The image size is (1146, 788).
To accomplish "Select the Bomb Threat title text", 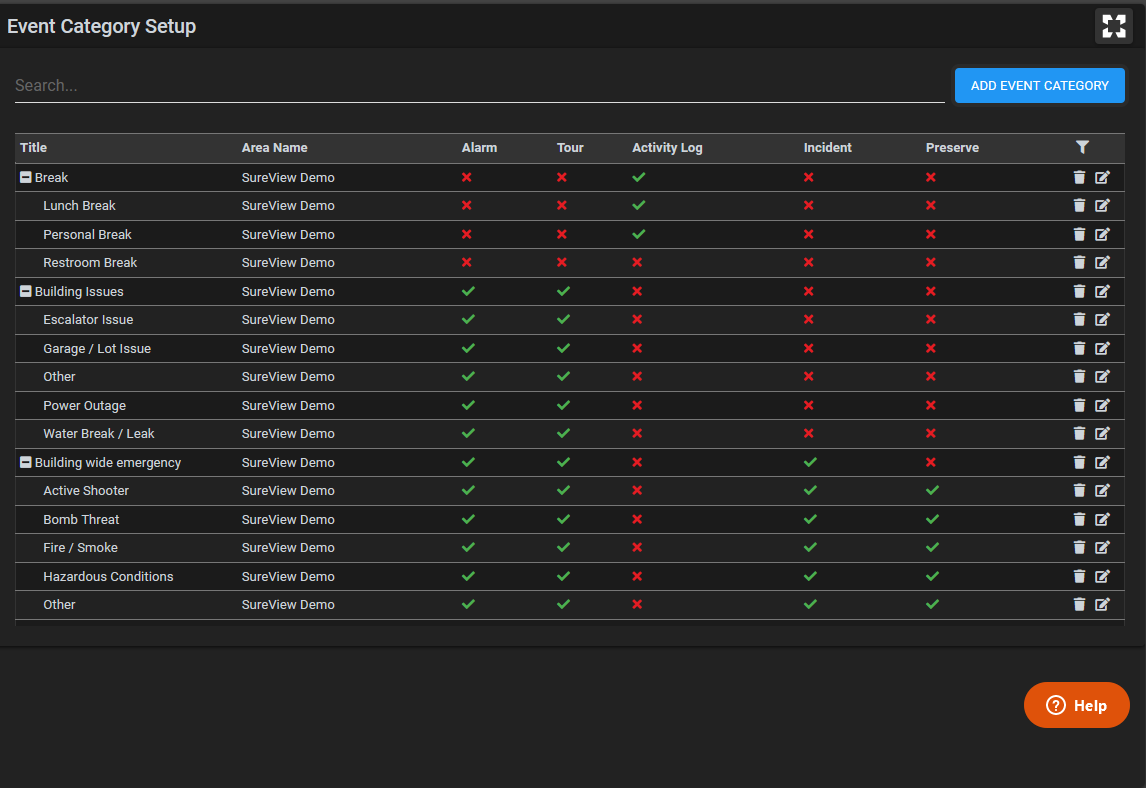I will coord(81,519).
